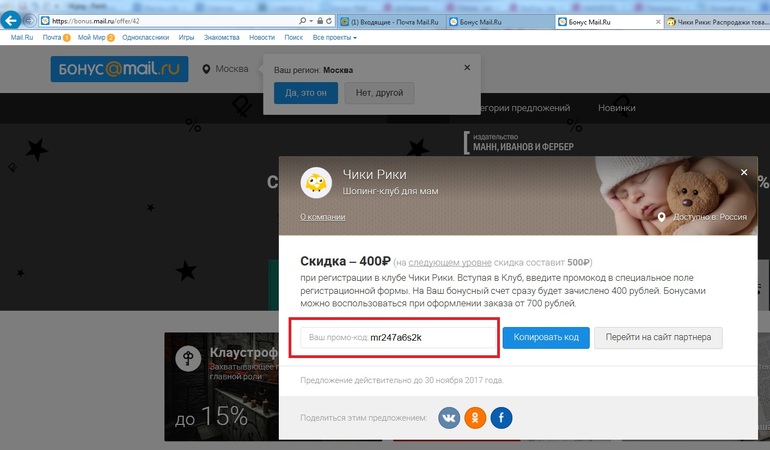Share the offer via Odnoklassniki icon

point(475,417)
